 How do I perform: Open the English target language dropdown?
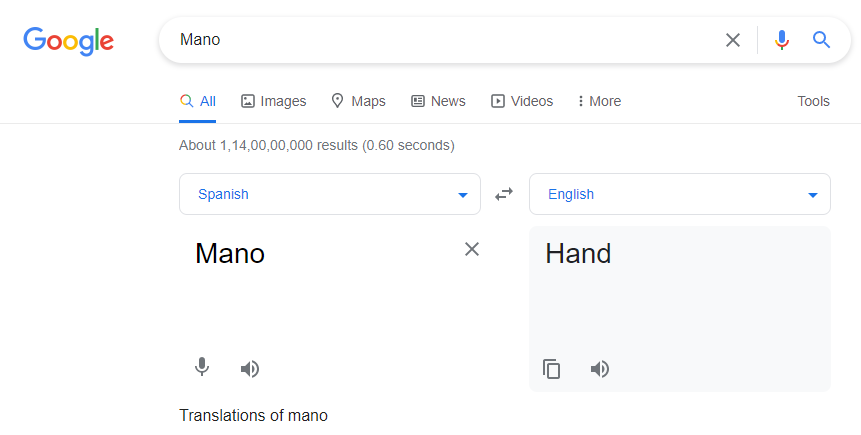[x=679, y=194]
